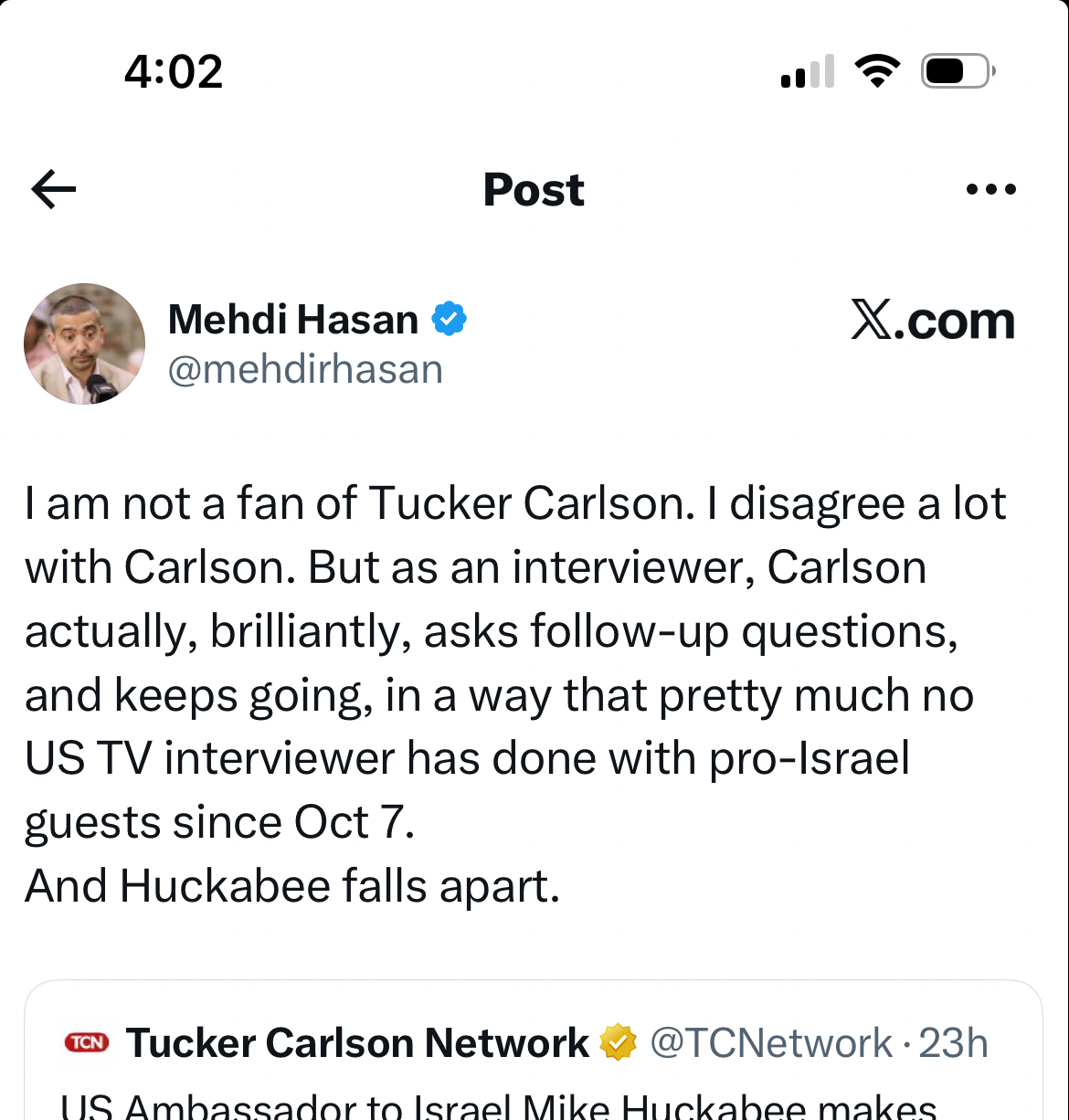This screenshot has width=1069, height=1120.
Task: Open the Tucker Carlson Network account name
Action: pos(358,1043)
